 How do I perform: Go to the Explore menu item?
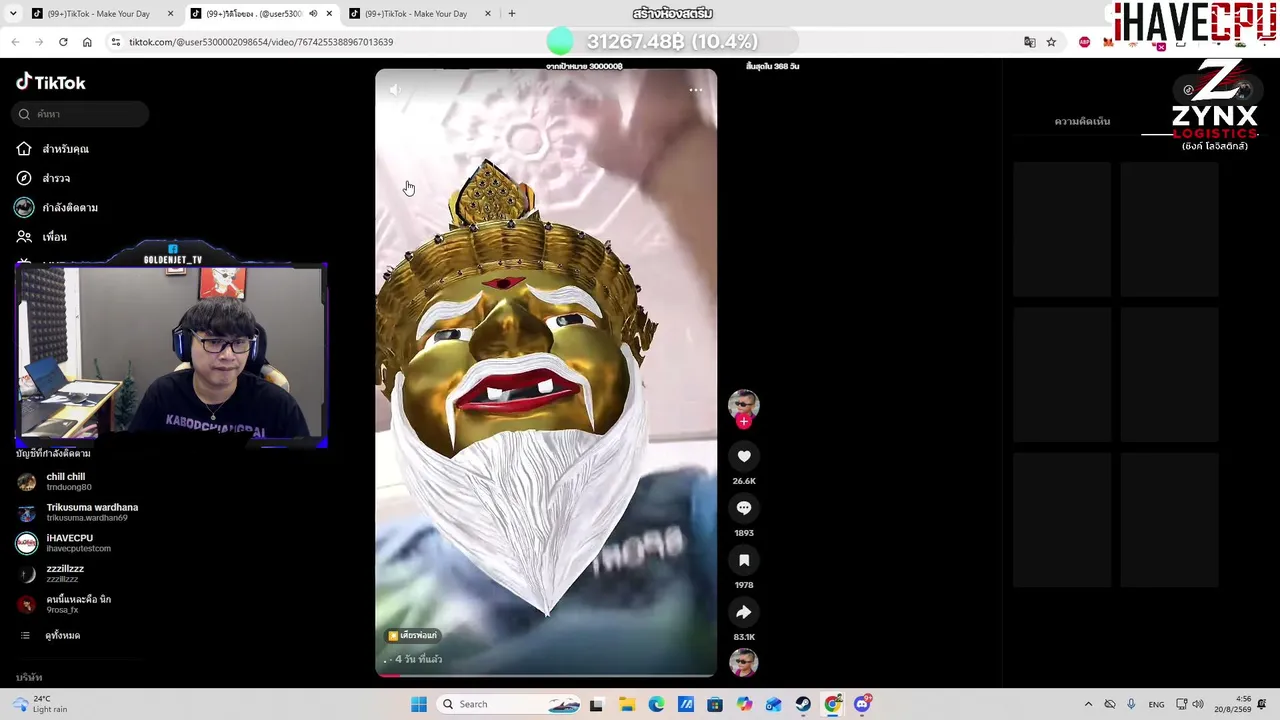tap(56, 178)
